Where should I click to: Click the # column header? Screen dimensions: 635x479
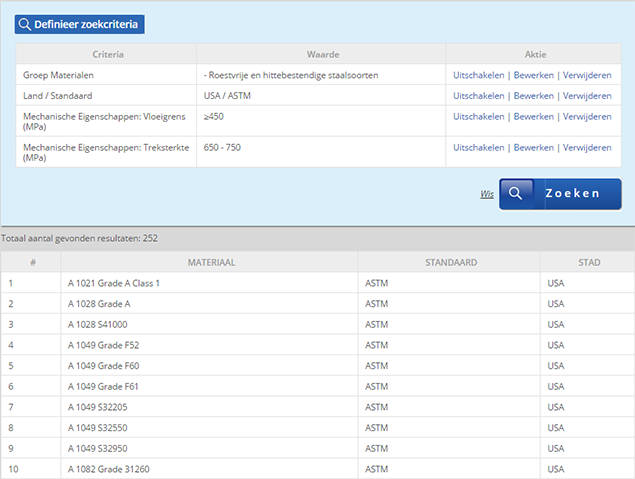(x=33, y=262)
